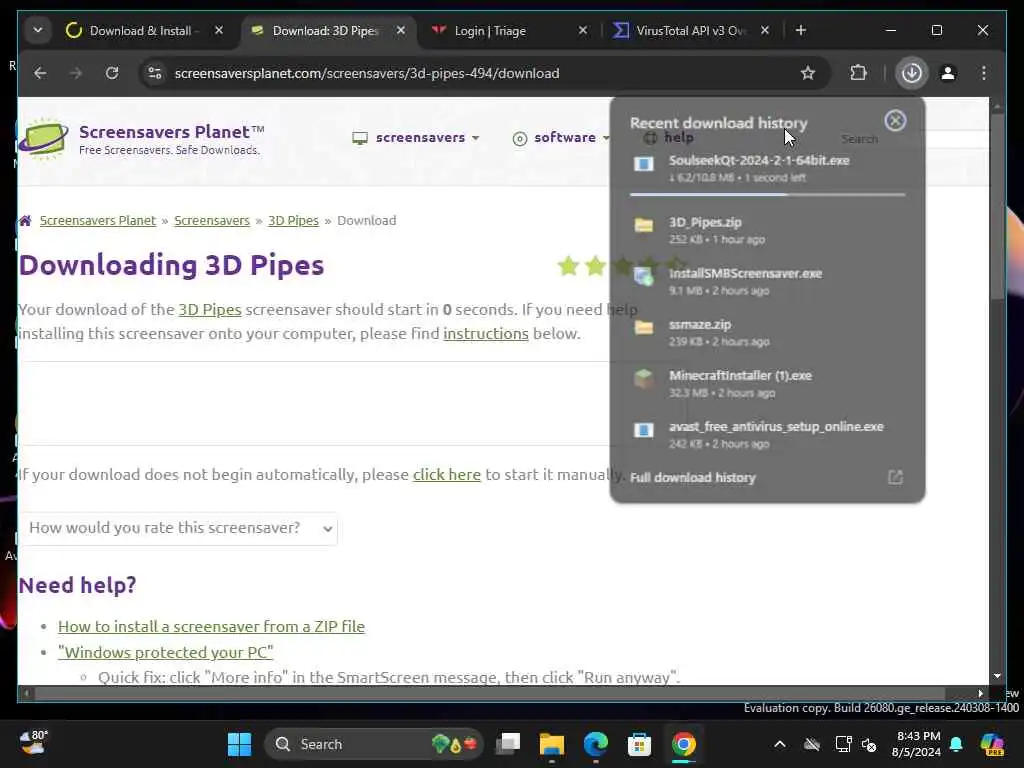Open 3D_Pipes.zip in download history

(x=767, y=230)
